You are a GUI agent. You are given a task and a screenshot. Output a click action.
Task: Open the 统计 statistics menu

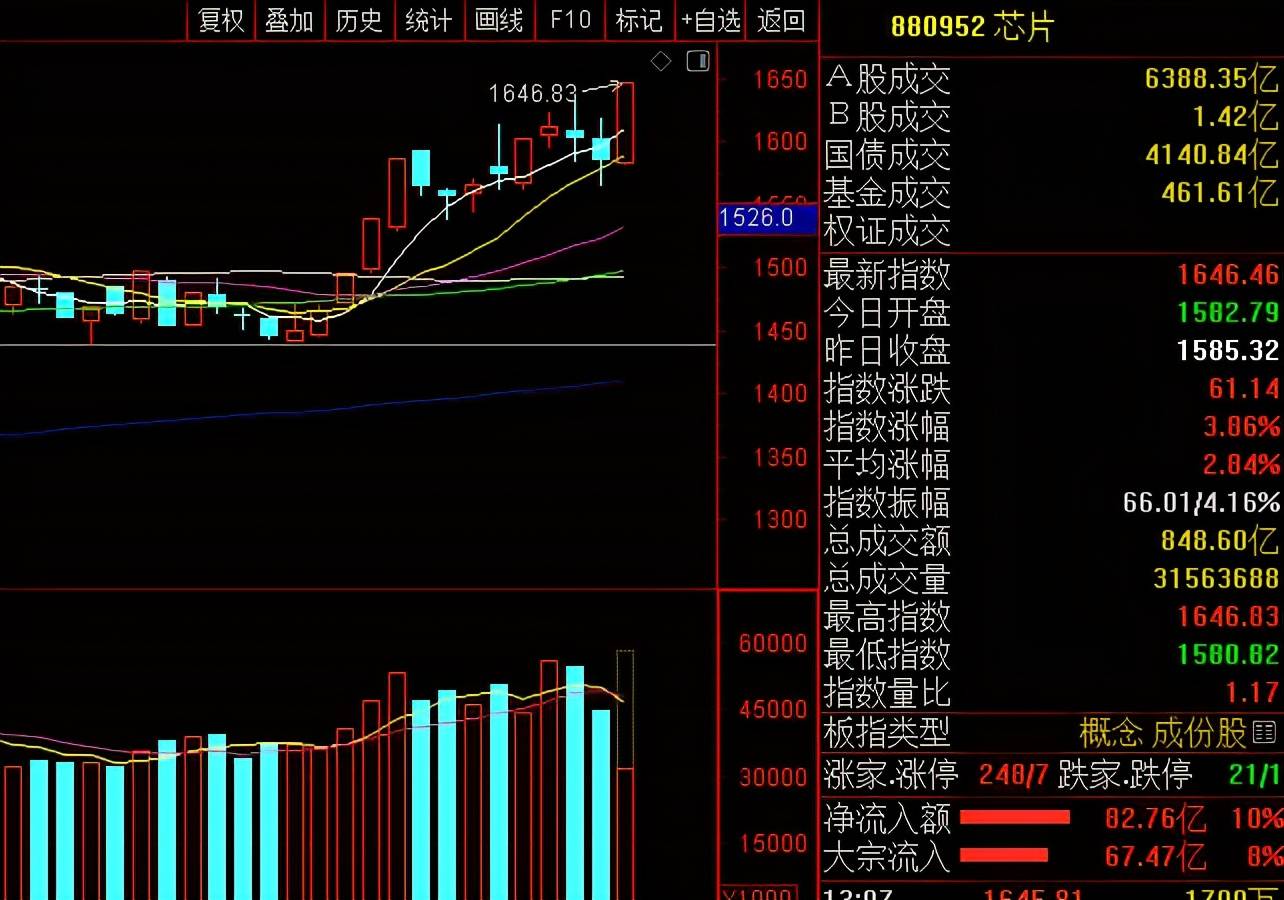point(429,20)
